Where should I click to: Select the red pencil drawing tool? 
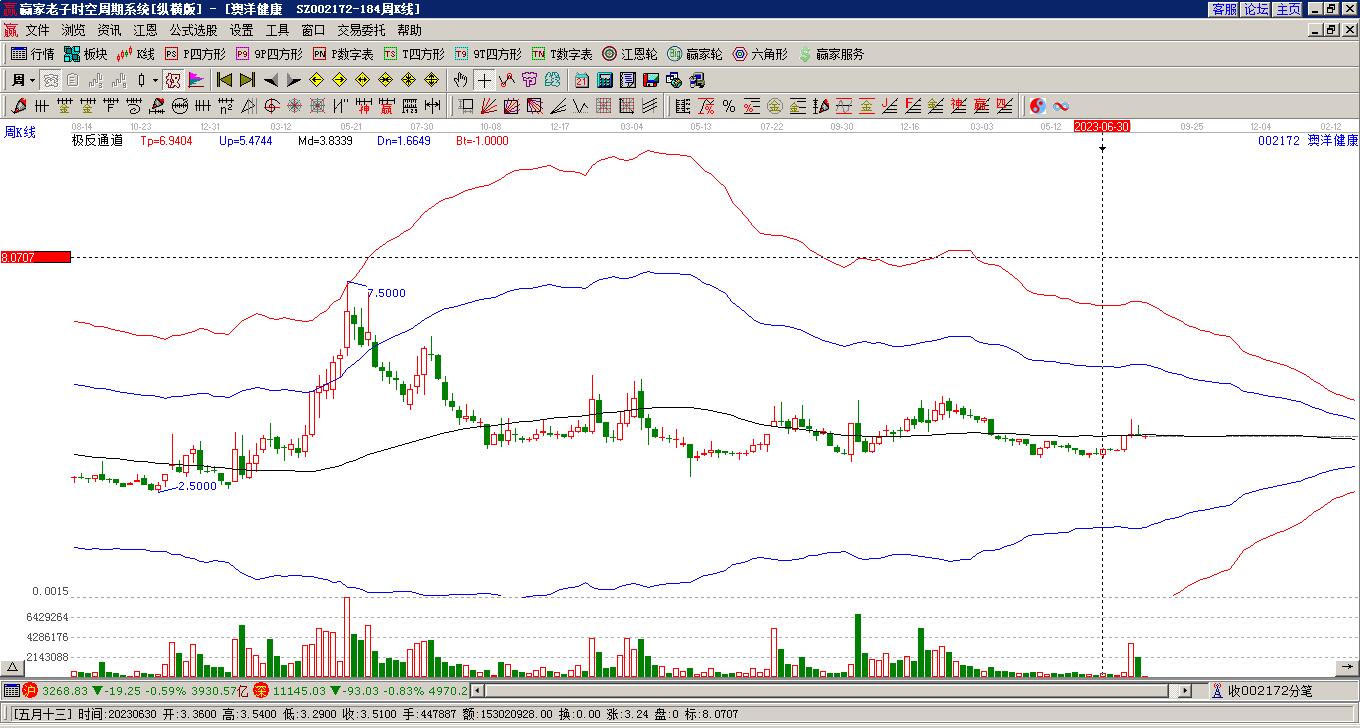tap(19, 106)
